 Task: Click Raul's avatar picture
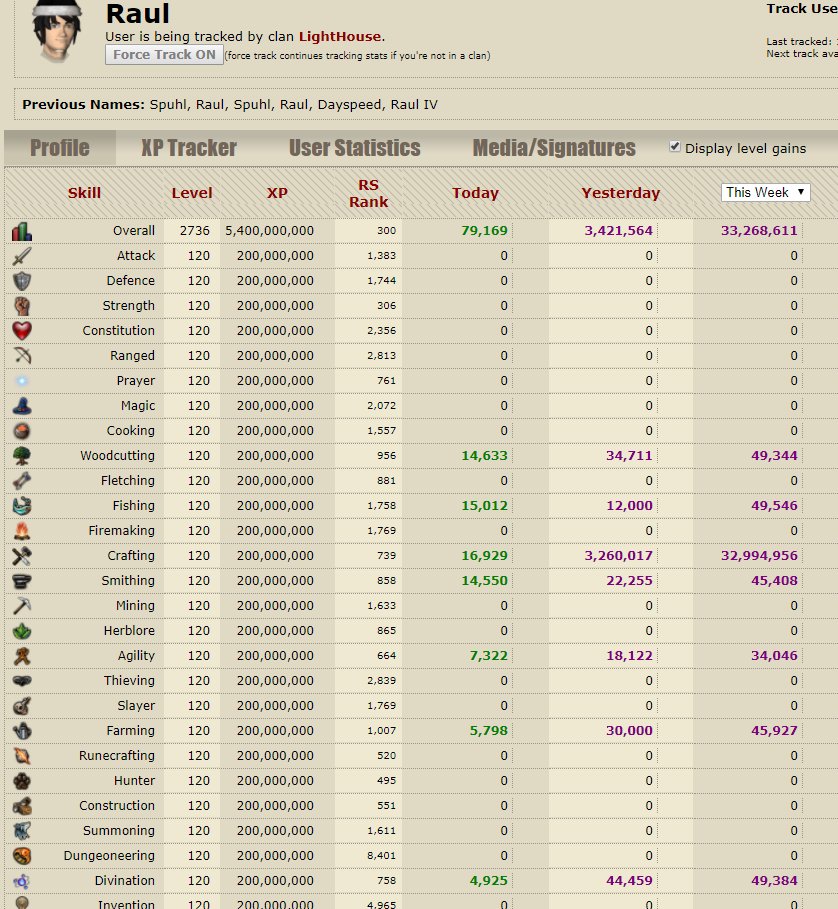click(57, 30)
